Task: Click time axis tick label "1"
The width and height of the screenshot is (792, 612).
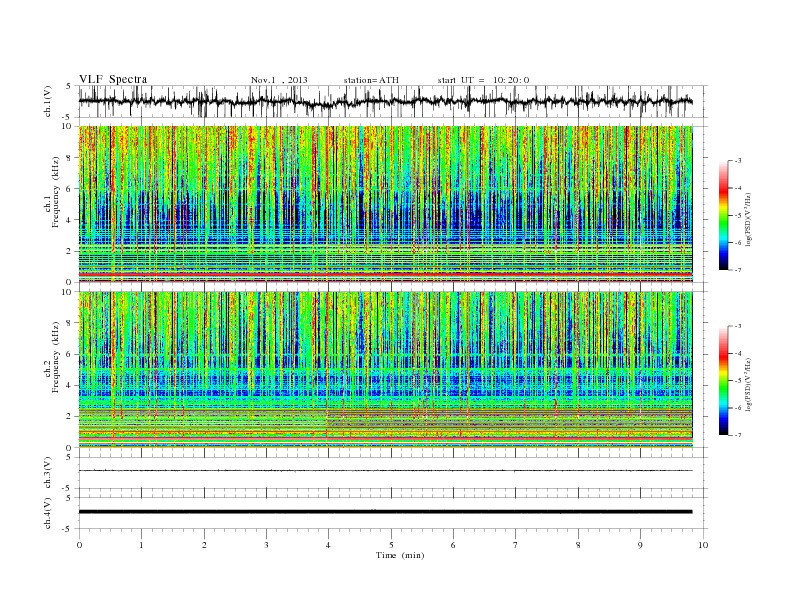Action: click(x=141, y=545)
